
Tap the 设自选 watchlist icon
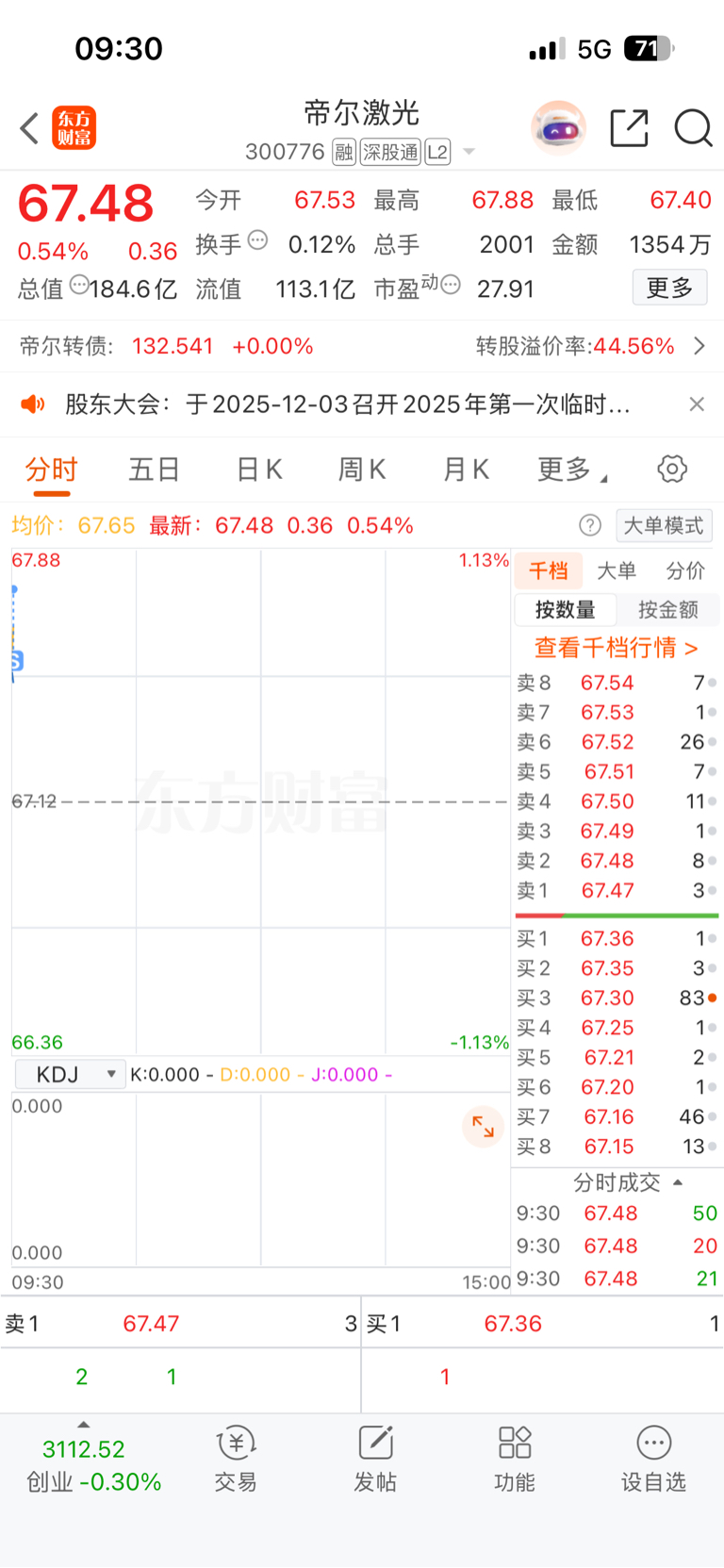point(653,1459)
